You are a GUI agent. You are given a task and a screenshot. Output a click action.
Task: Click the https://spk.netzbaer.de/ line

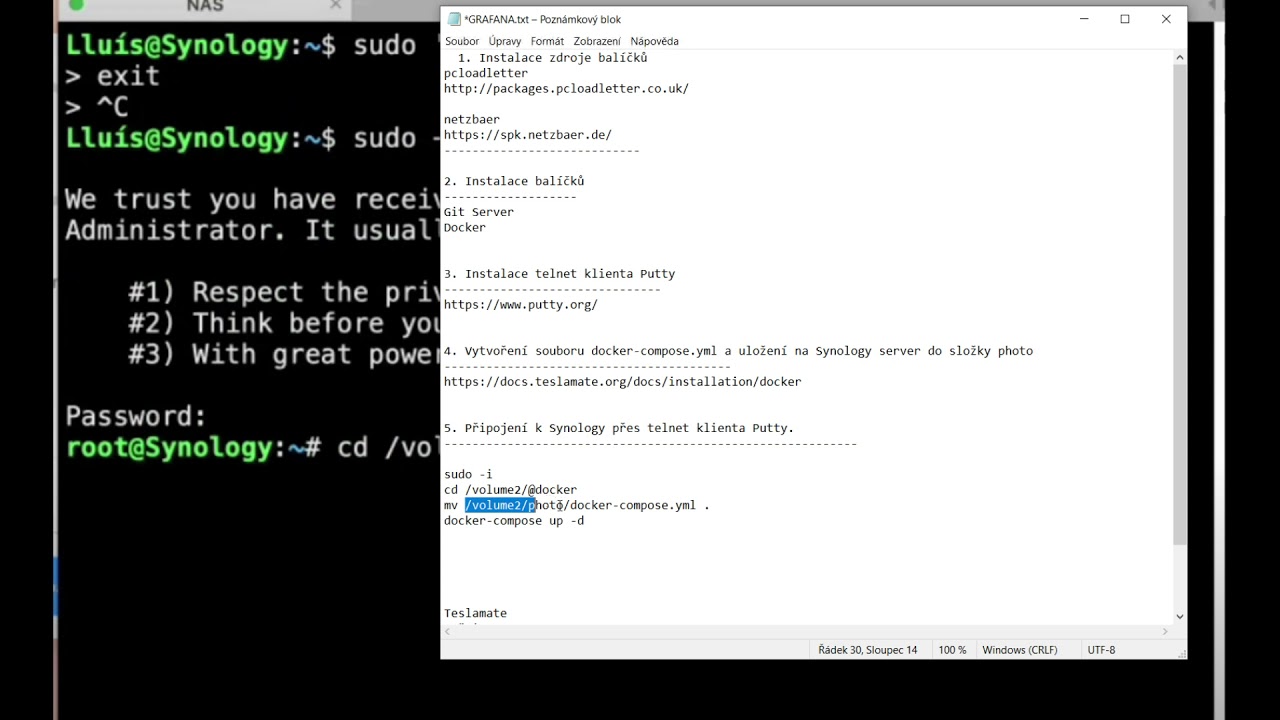coord(528,134)
